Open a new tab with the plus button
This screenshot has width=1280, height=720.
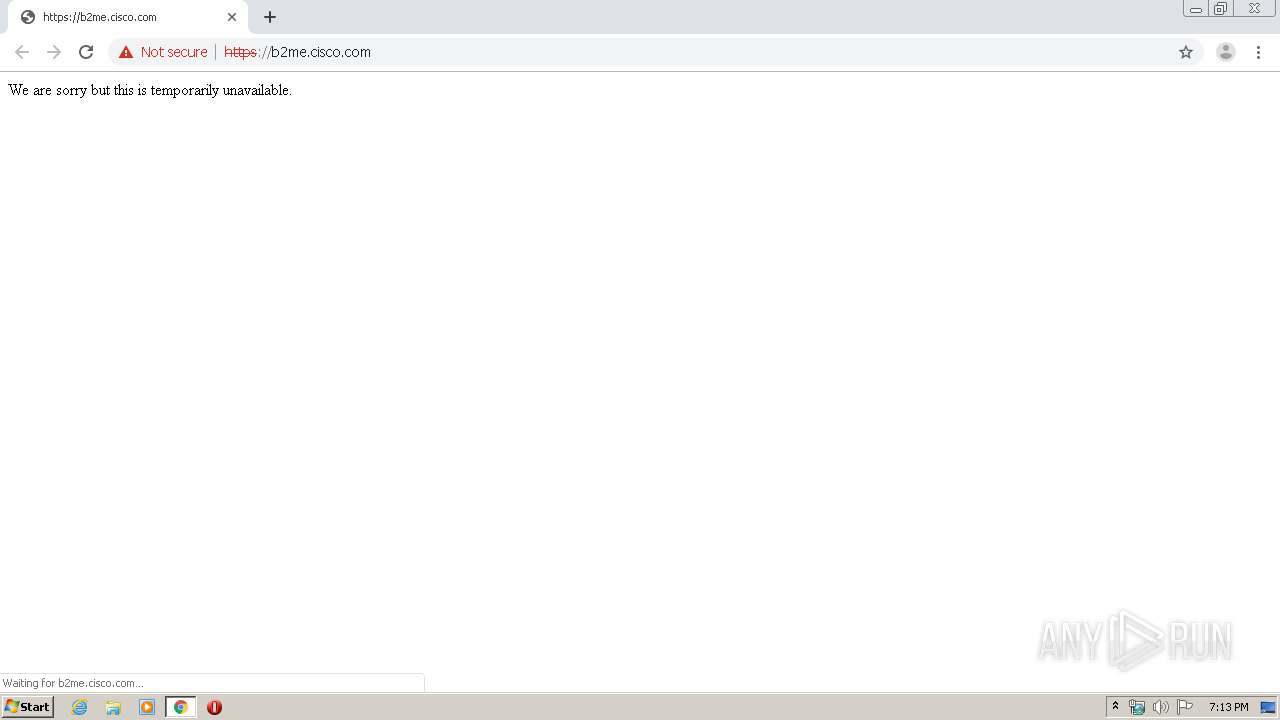pos(270,17)
